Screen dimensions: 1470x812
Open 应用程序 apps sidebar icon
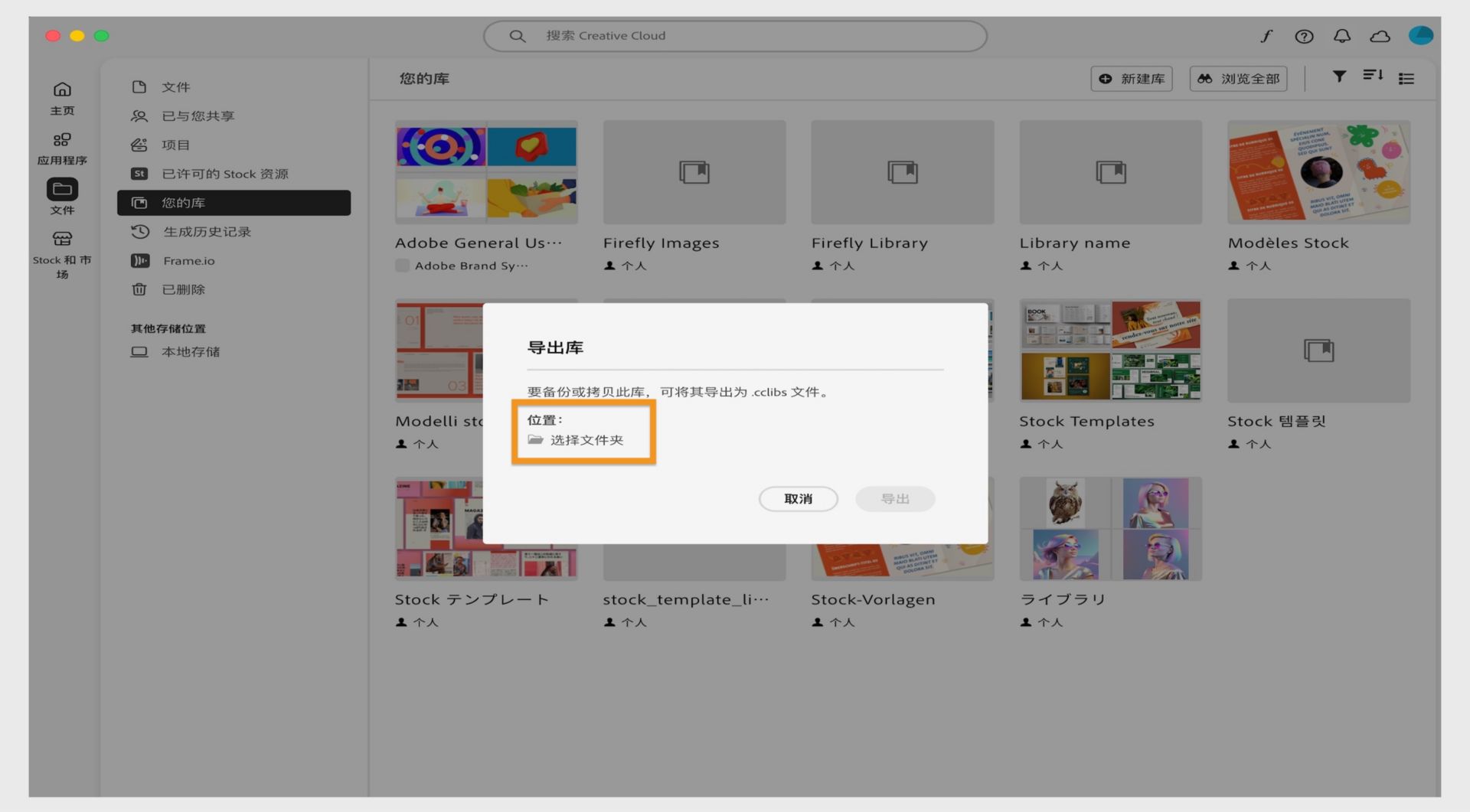point(63,148)
